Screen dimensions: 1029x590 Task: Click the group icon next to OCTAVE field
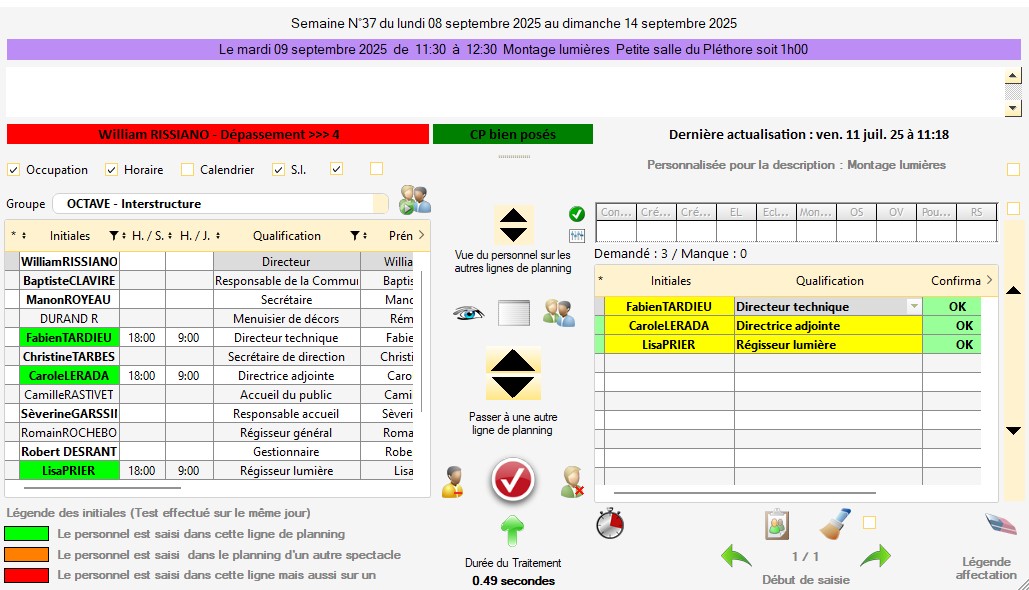click(x=414, y=200)
